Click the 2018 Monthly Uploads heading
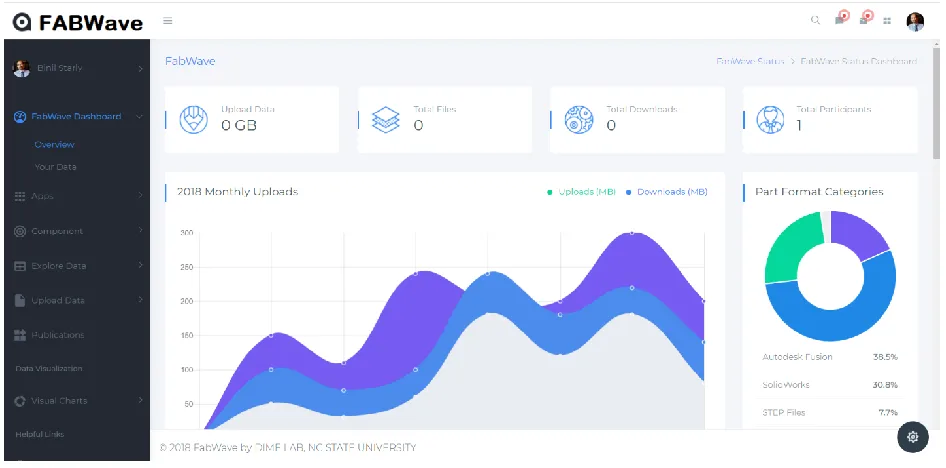The image size is (946, 468). (x=237, y=192)
